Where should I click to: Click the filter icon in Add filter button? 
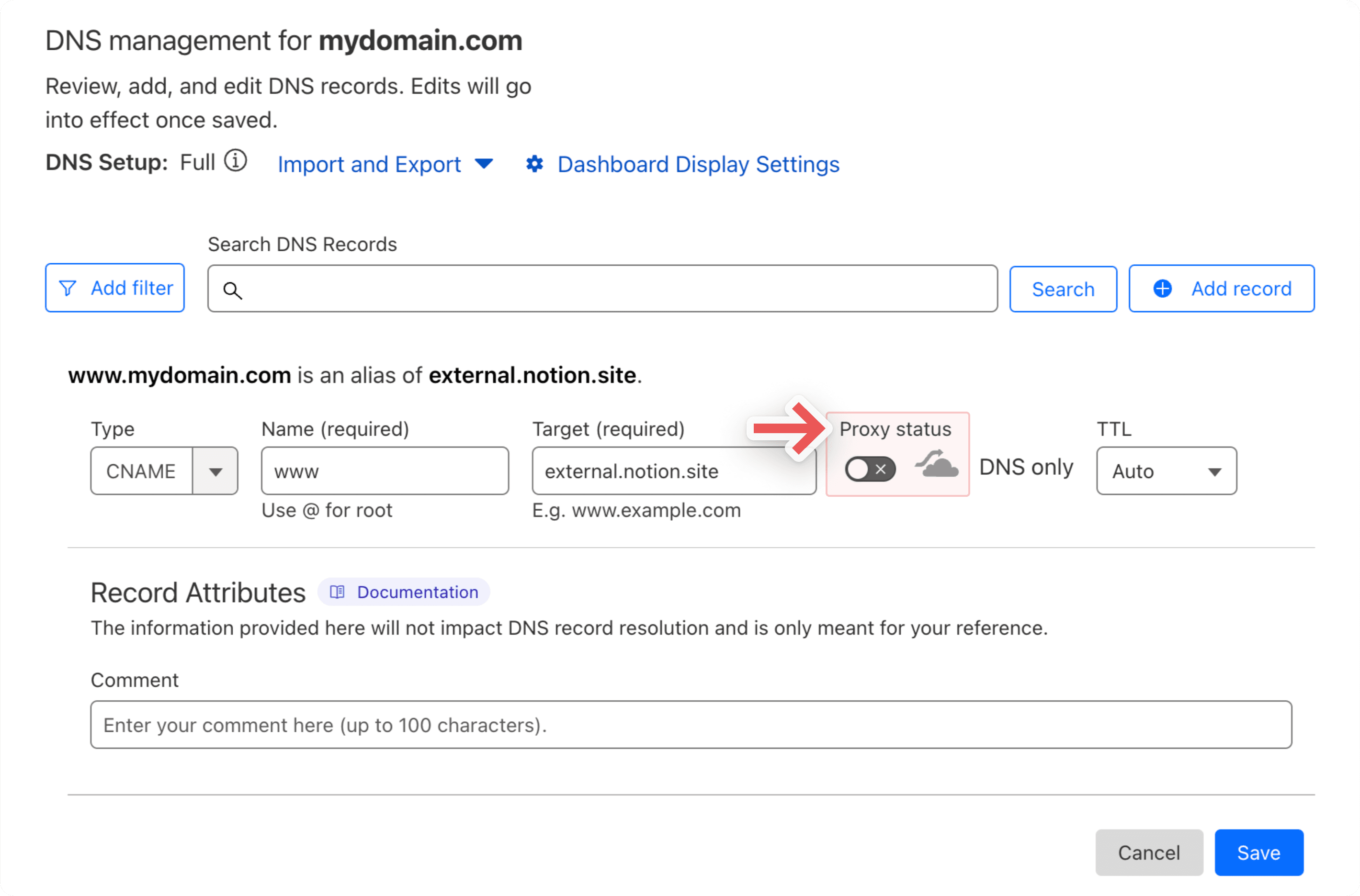68,288
